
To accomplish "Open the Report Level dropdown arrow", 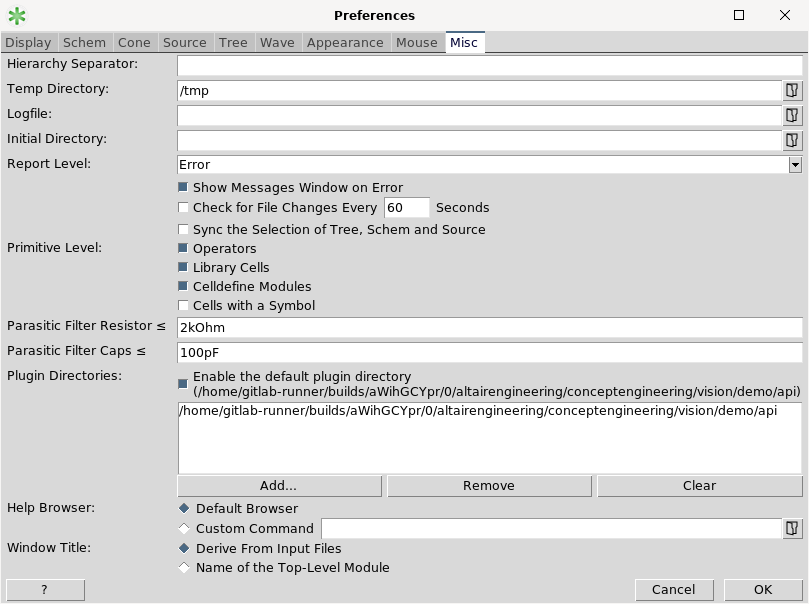I will [795, 165].
